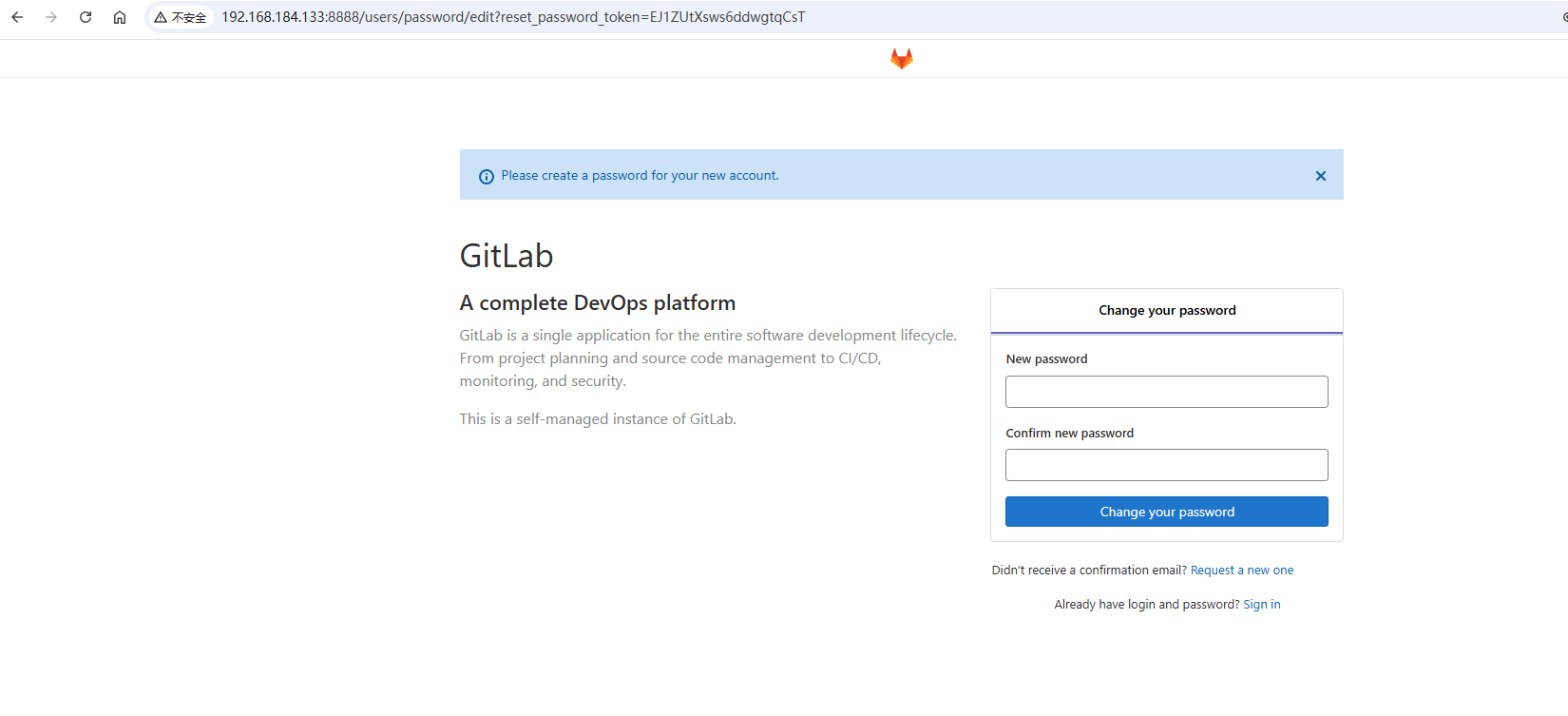Click the GitLab fox logo

pyautogui.click(x=901, y=59)
